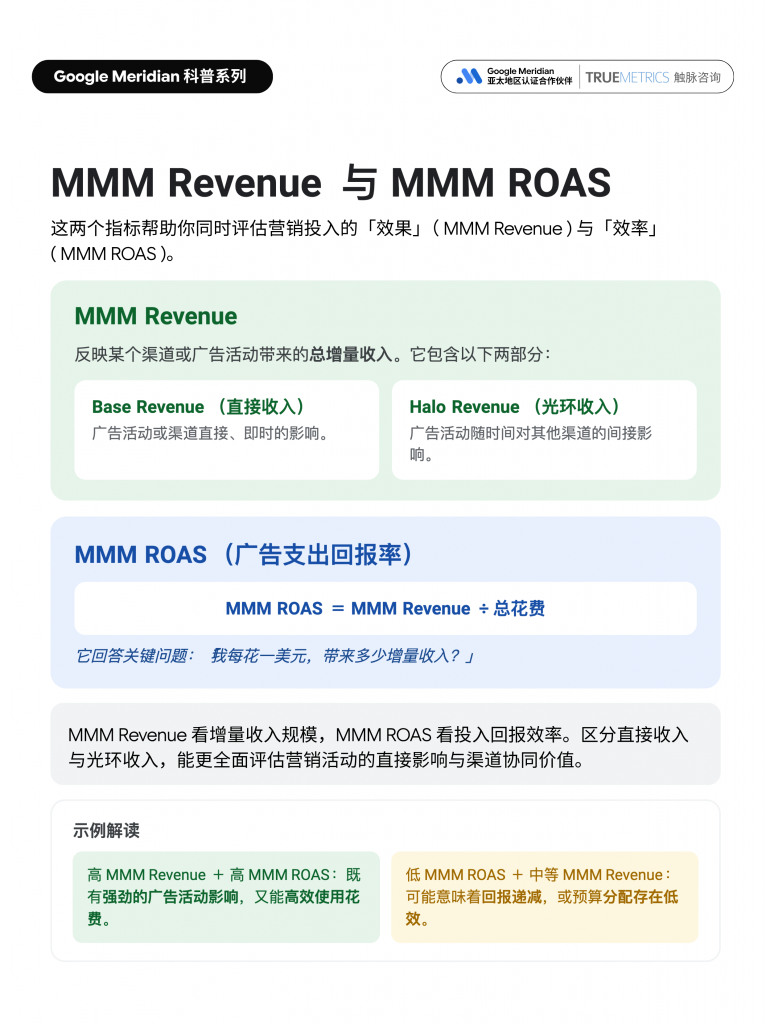Click the text 广告活动随时间对其他渠道的间接影响
The height and width of the screenshot is (1024, 766).
[x=531, y=443]
